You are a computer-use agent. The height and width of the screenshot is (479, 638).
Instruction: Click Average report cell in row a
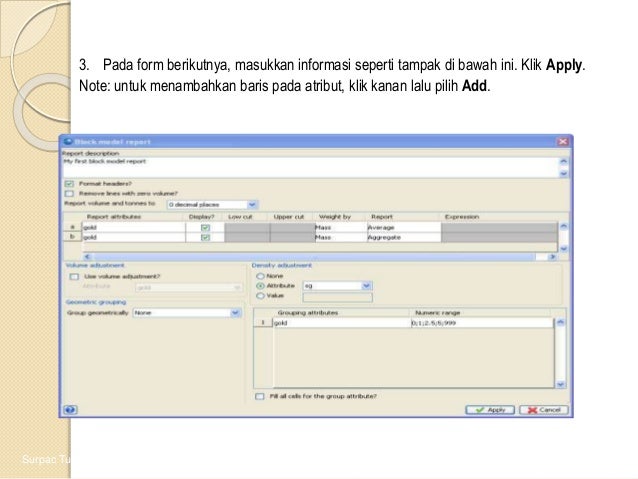coord(404,227)
